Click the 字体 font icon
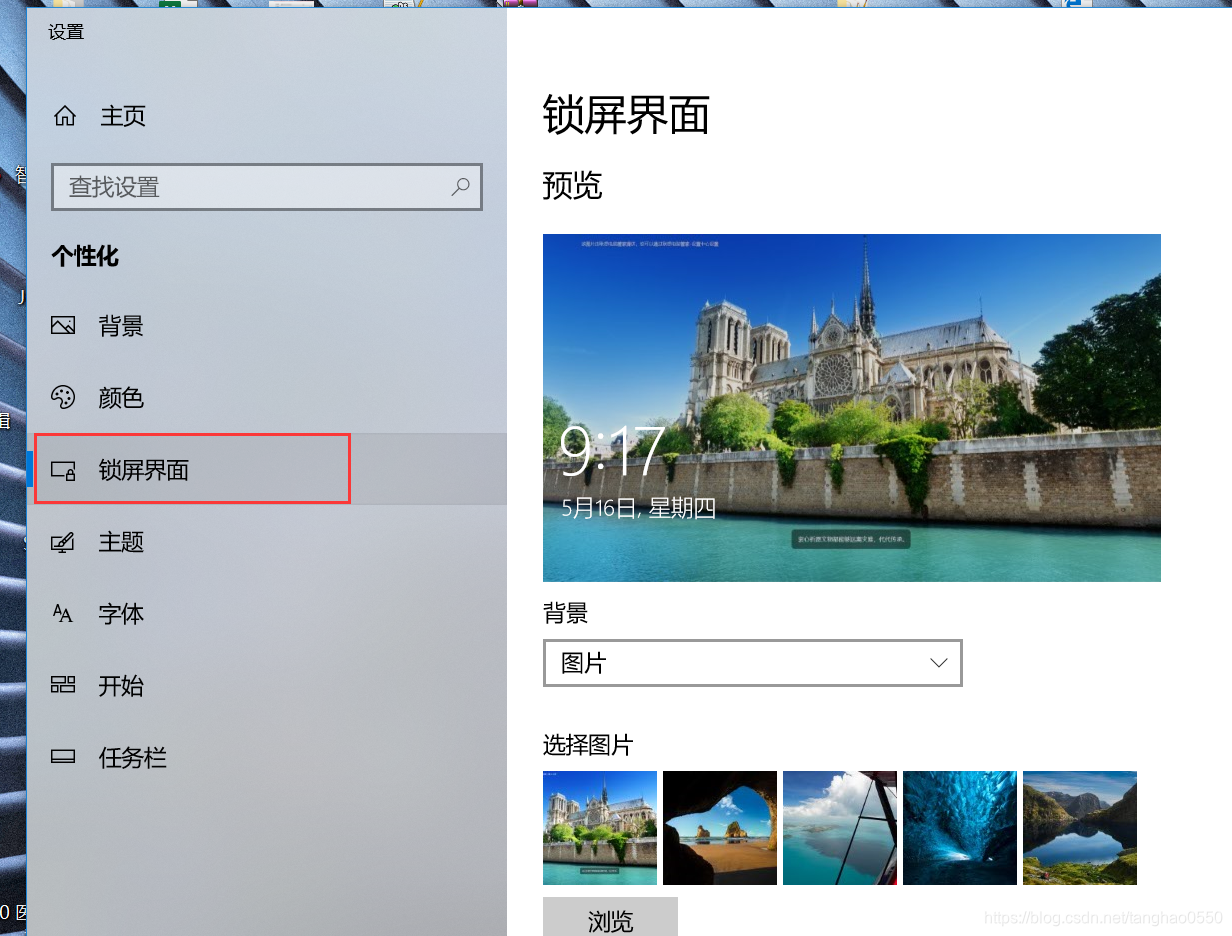Viewport: 1232px width, 936px height. coord(63,614)
